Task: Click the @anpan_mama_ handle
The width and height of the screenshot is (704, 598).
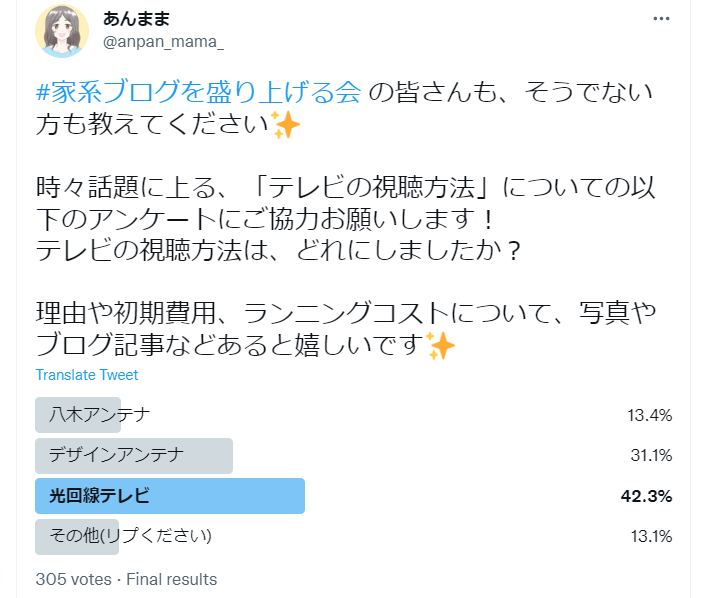Action: [x=163, y=42]
